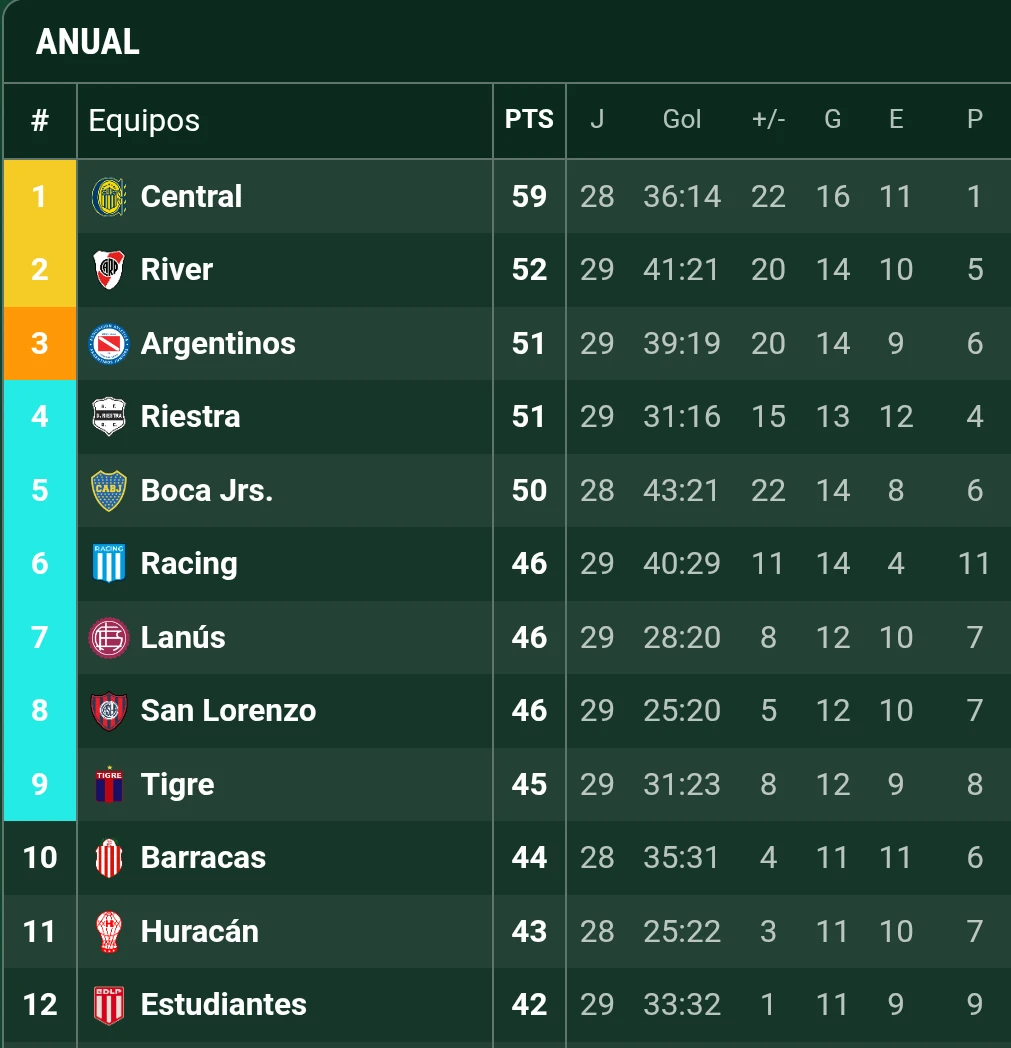Select the Argentinos Juniors badge icon
Screen dimensions: 1011x1048
point(109,344)
